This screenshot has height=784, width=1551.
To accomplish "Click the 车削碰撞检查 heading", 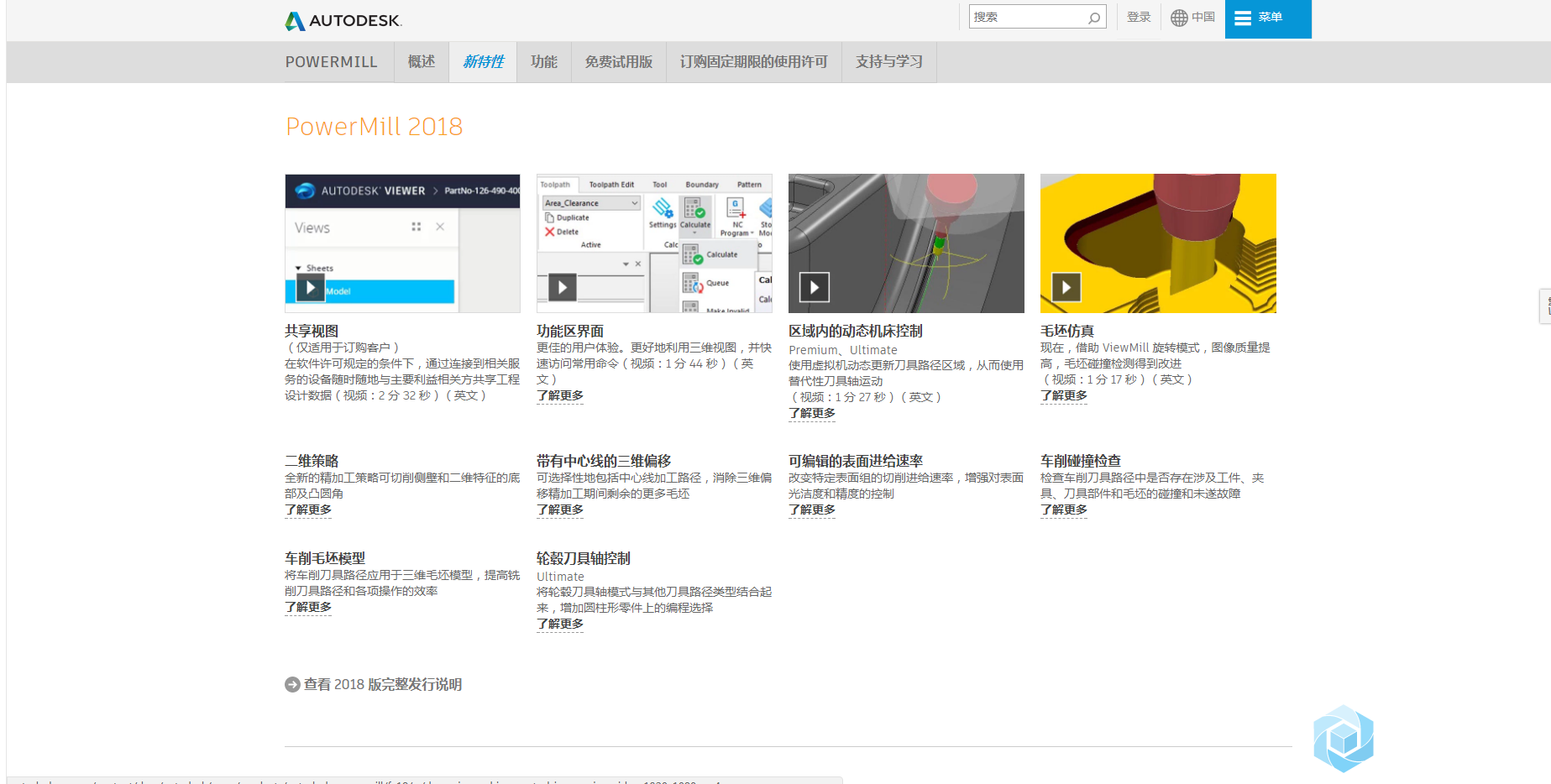I will pos(1081,461).
